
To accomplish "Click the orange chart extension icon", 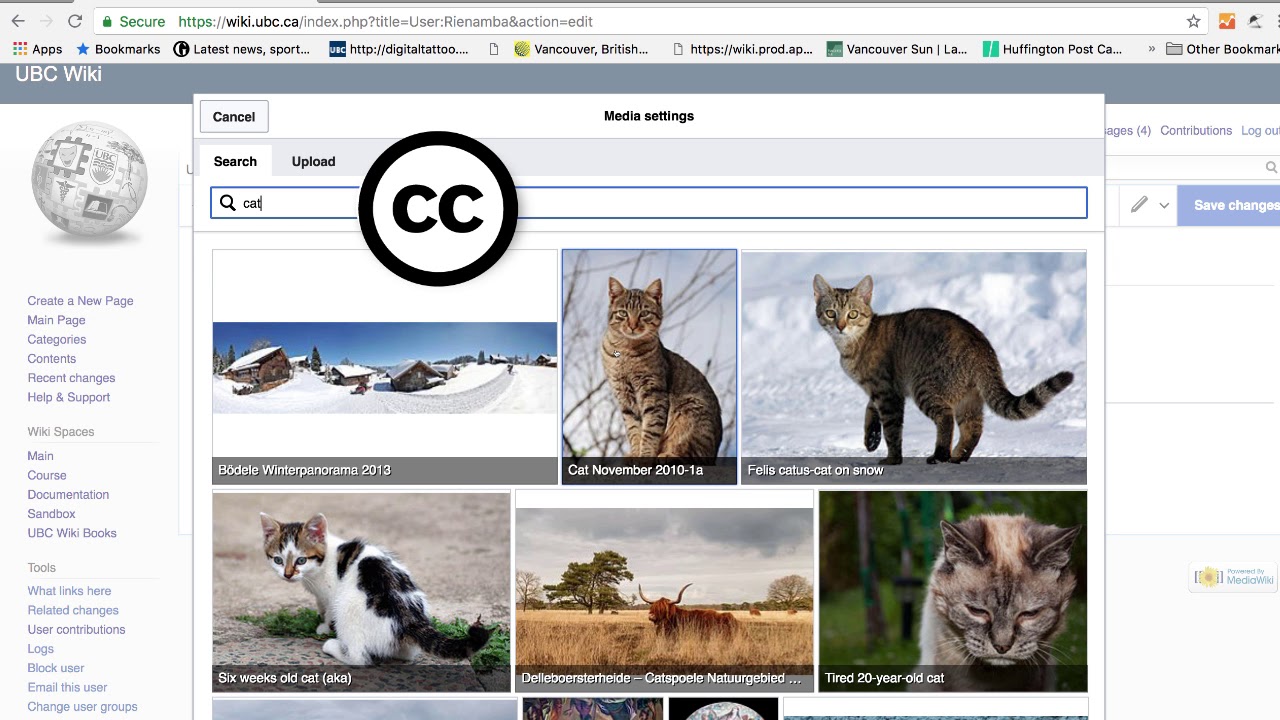I will 1227,21.
